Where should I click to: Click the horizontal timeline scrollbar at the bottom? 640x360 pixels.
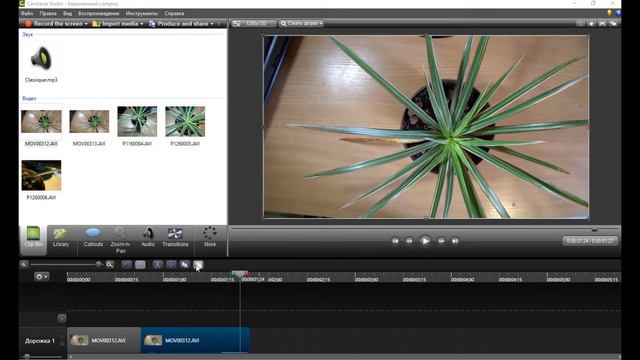click(344, 356)
